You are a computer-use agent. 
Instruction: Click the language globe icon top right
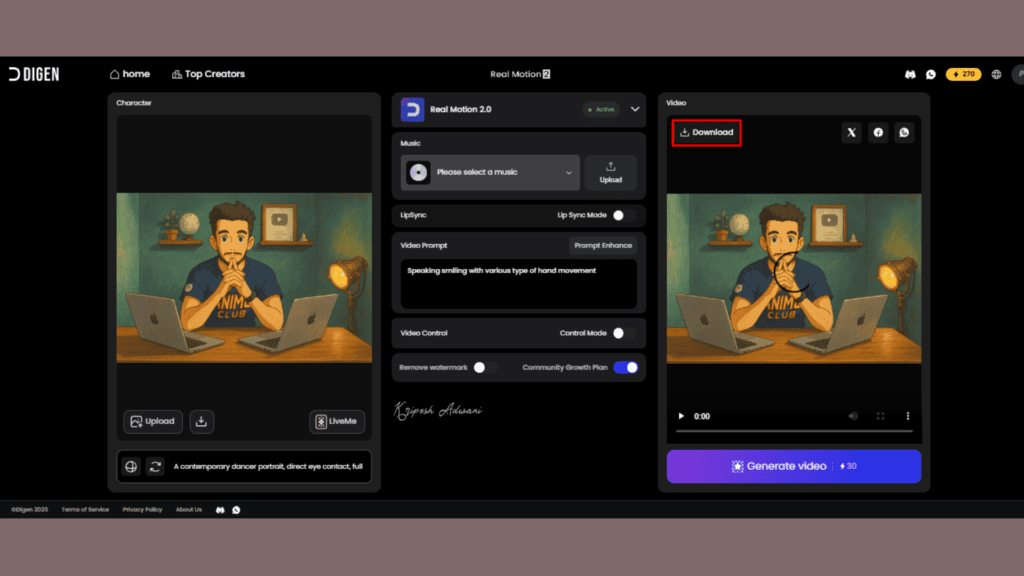point(996,73)
